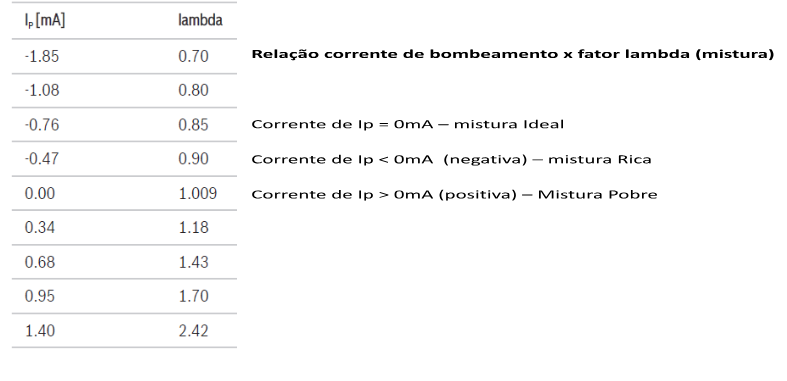787x381 pixels.
Task: Click the lambda column header
Action: [200, 20]
